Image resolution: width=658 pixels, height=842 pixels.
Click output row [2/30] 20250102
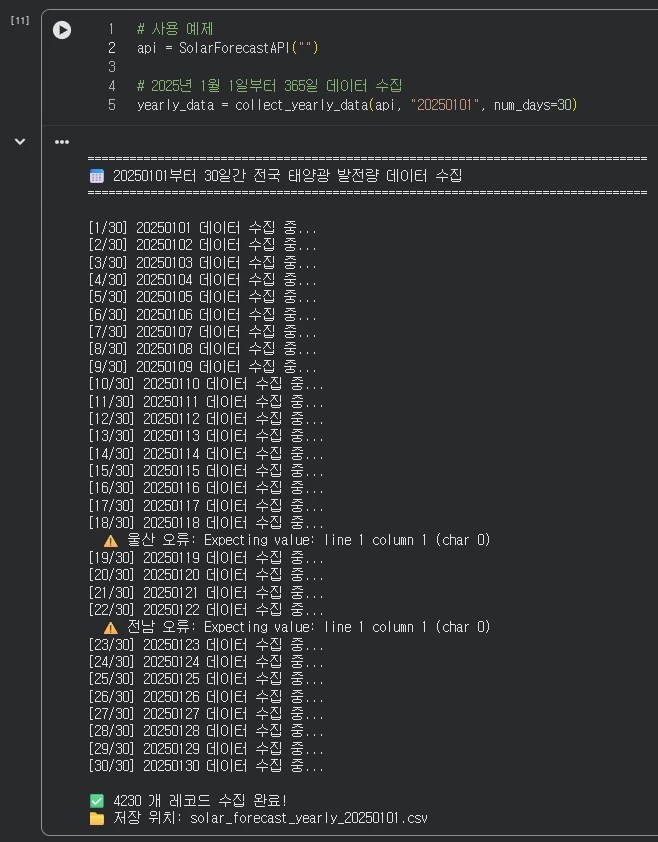pos(203,245)
